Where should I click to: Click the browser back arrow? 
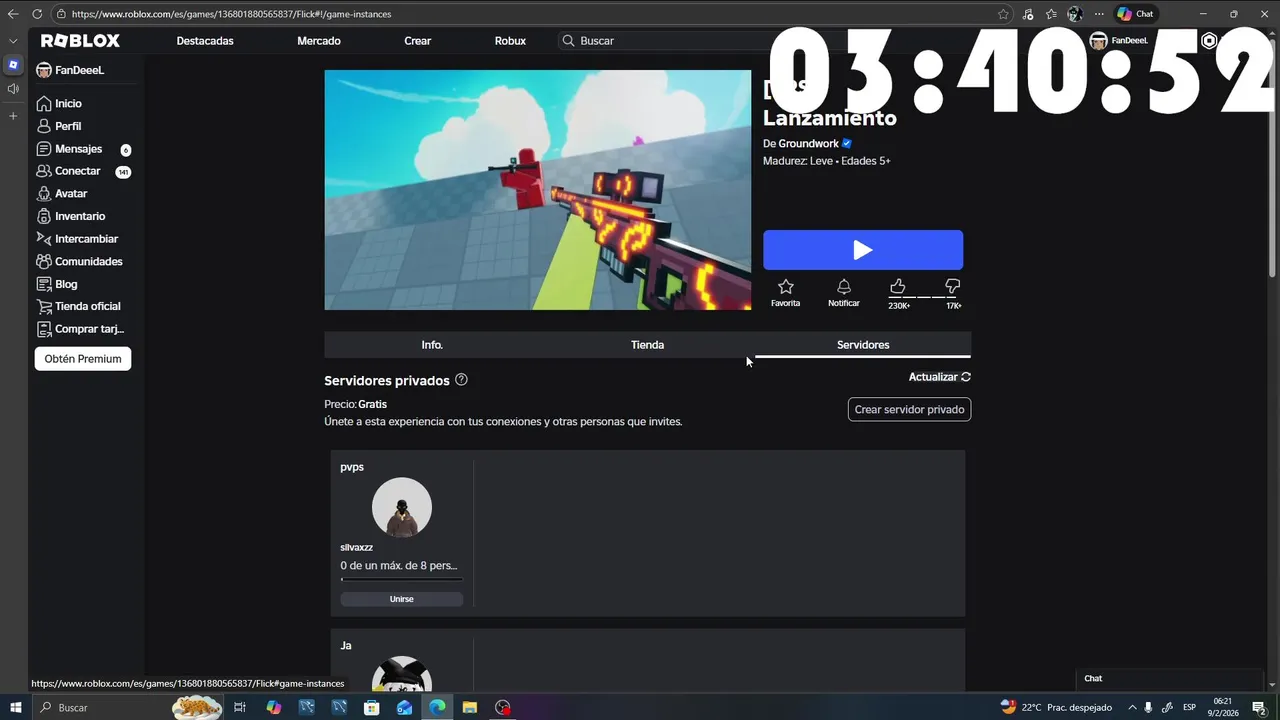point(13,14)
